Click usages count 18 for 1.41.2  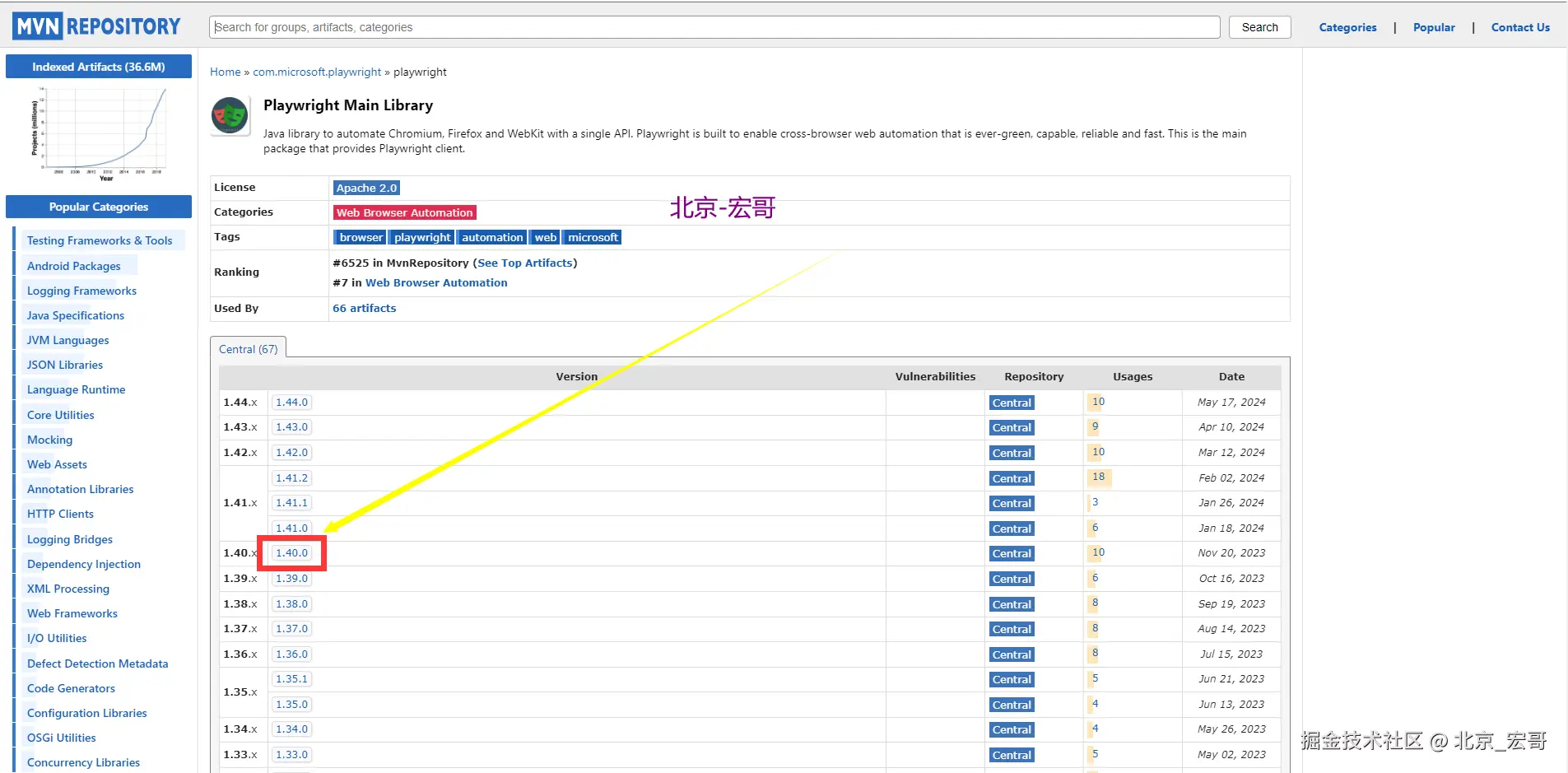[1098, 477]
